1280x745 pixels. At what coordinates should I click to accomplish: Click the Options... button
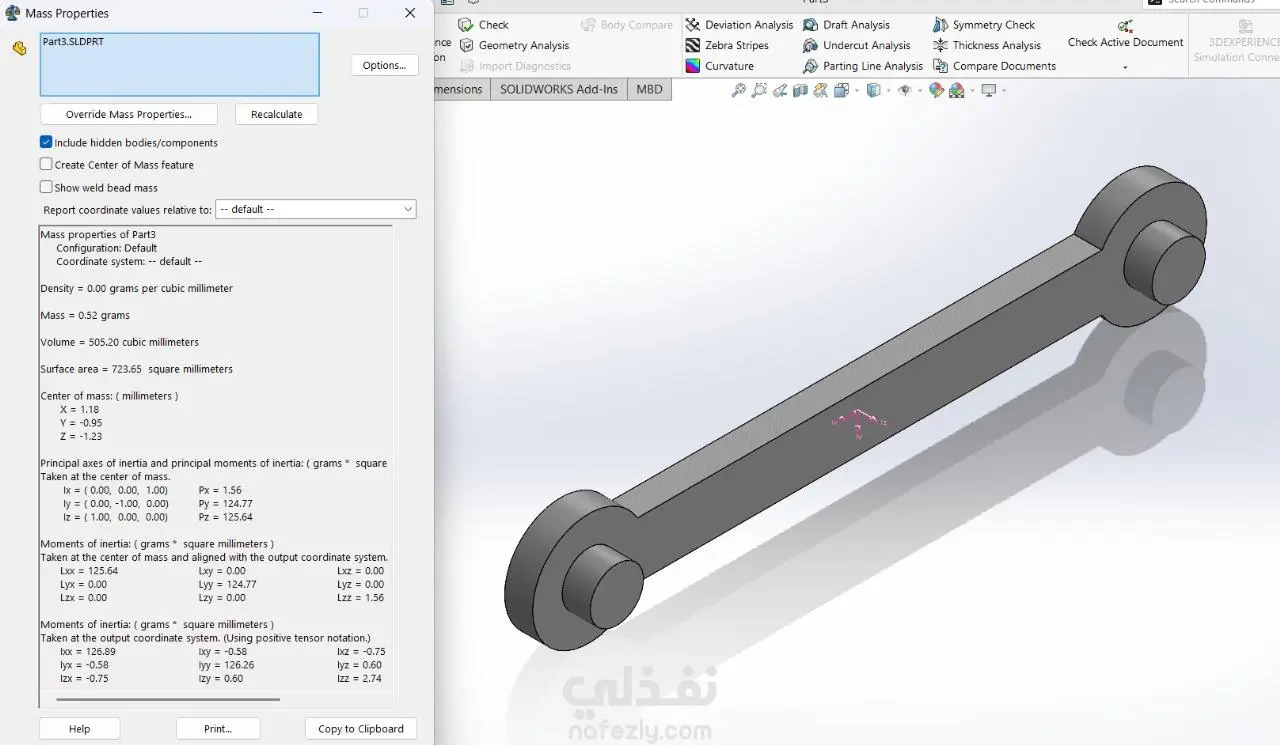coord(384,65)
